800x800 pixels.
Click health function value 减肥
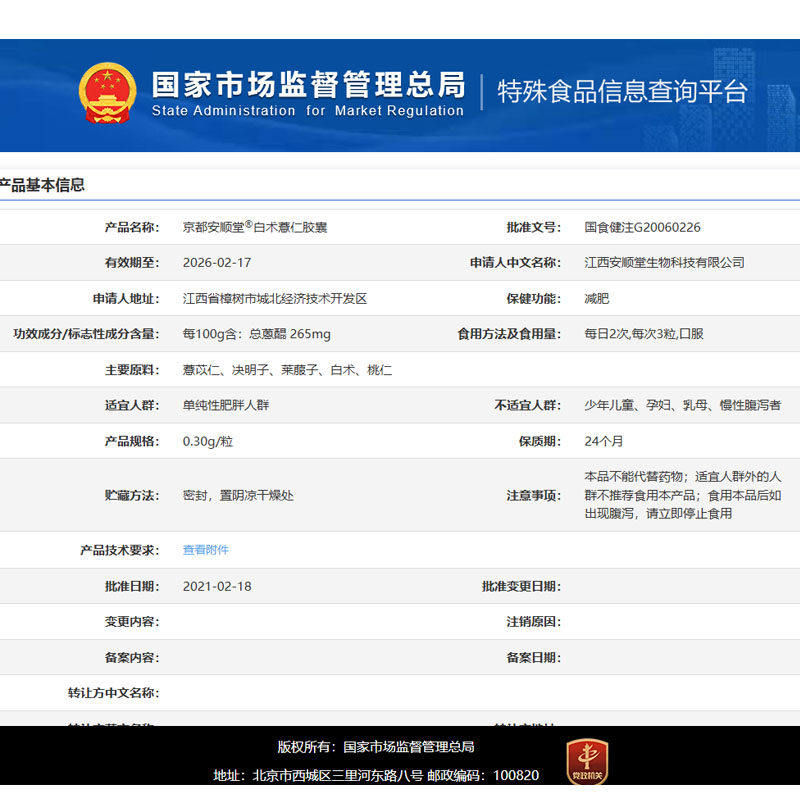click(596, 298)
